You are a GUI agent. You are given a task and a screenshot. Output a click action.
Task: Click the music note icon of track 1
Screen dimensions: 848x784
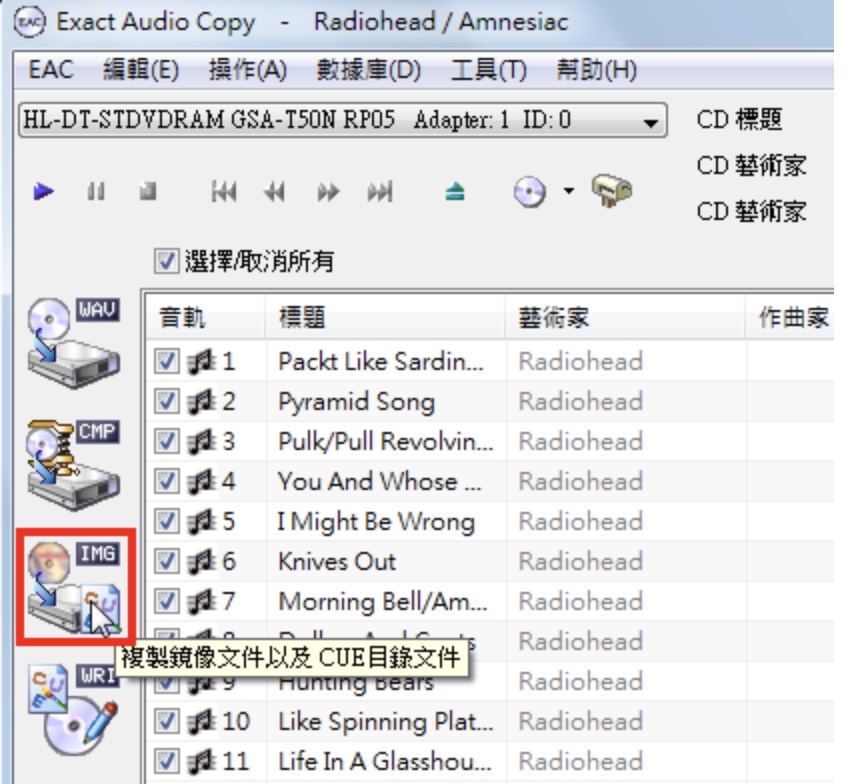pyautogui.click(x=202, y=361)
